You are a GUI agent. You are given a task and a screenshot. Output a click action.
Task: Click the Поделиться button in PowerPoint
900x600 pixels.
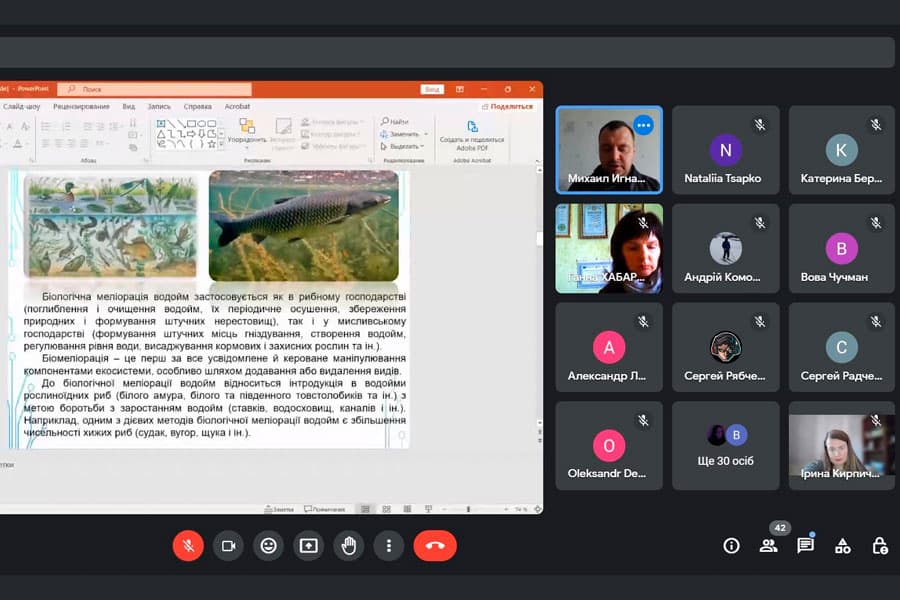pos(508,106)
